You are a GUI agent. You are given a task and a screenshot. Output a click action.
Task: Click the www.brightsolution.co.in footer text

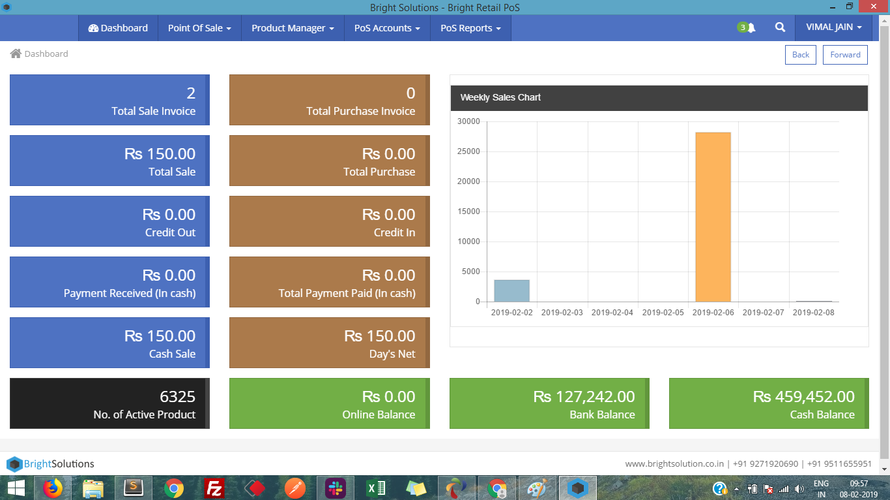[x=674, y=464]
